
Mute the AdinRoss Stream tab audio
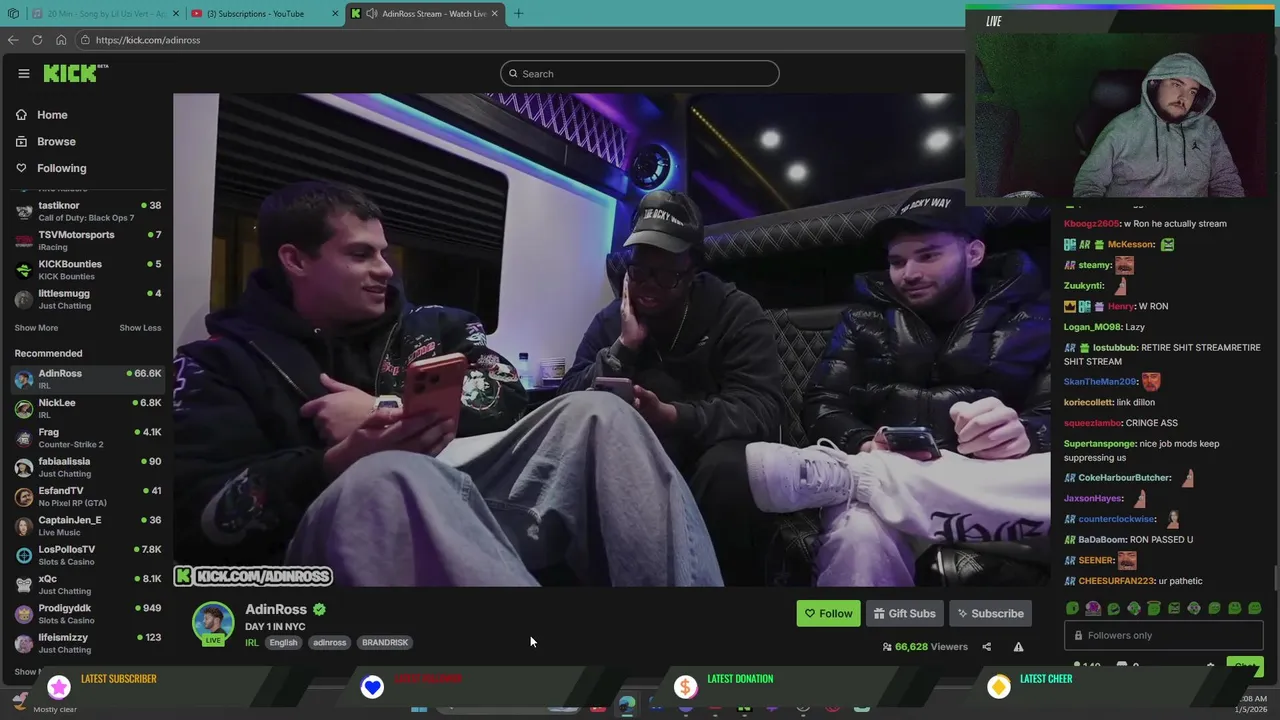pos(372,14)
